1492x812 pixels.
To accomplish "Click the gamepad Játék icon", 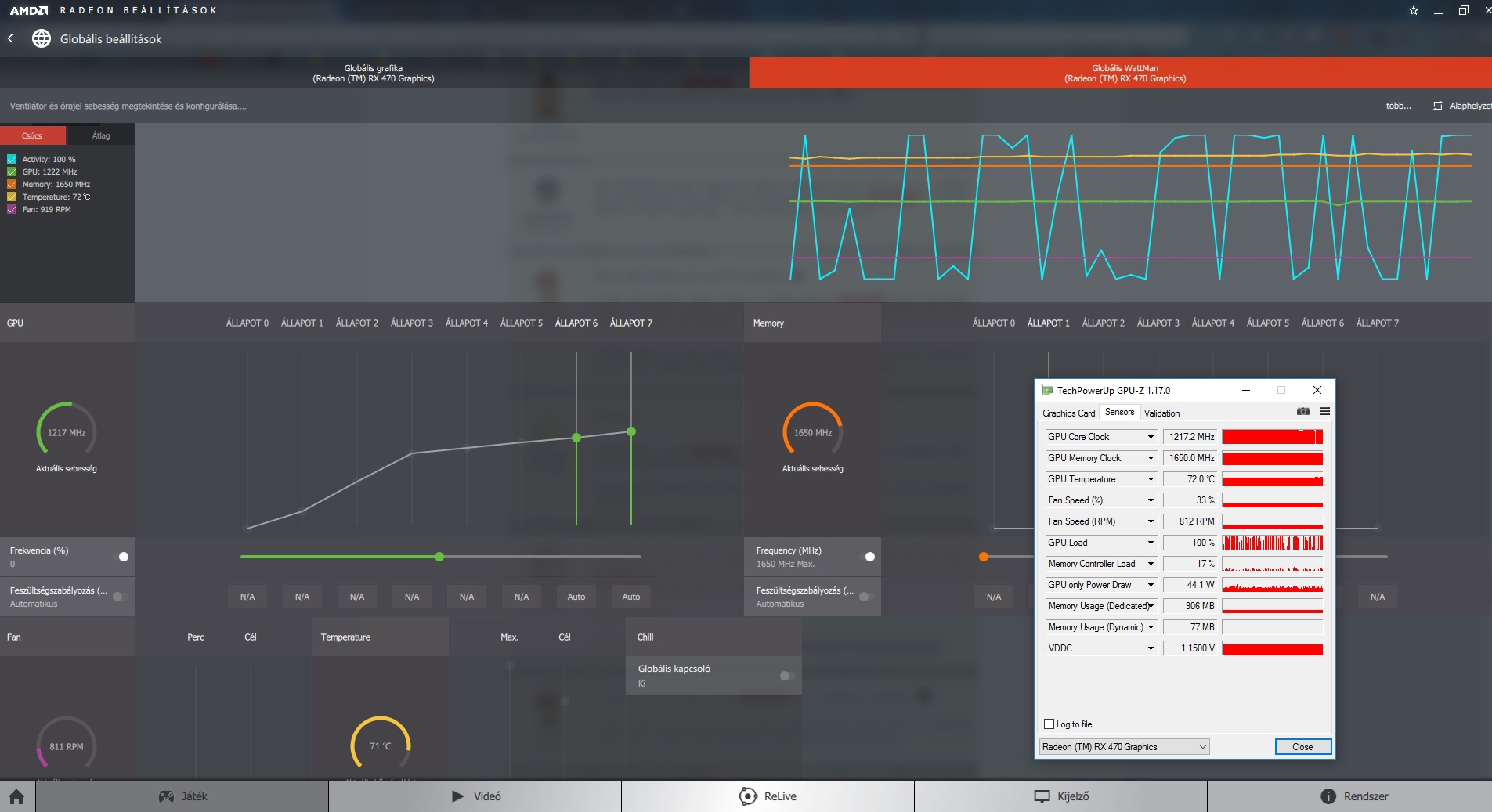I will pos(166,796).
